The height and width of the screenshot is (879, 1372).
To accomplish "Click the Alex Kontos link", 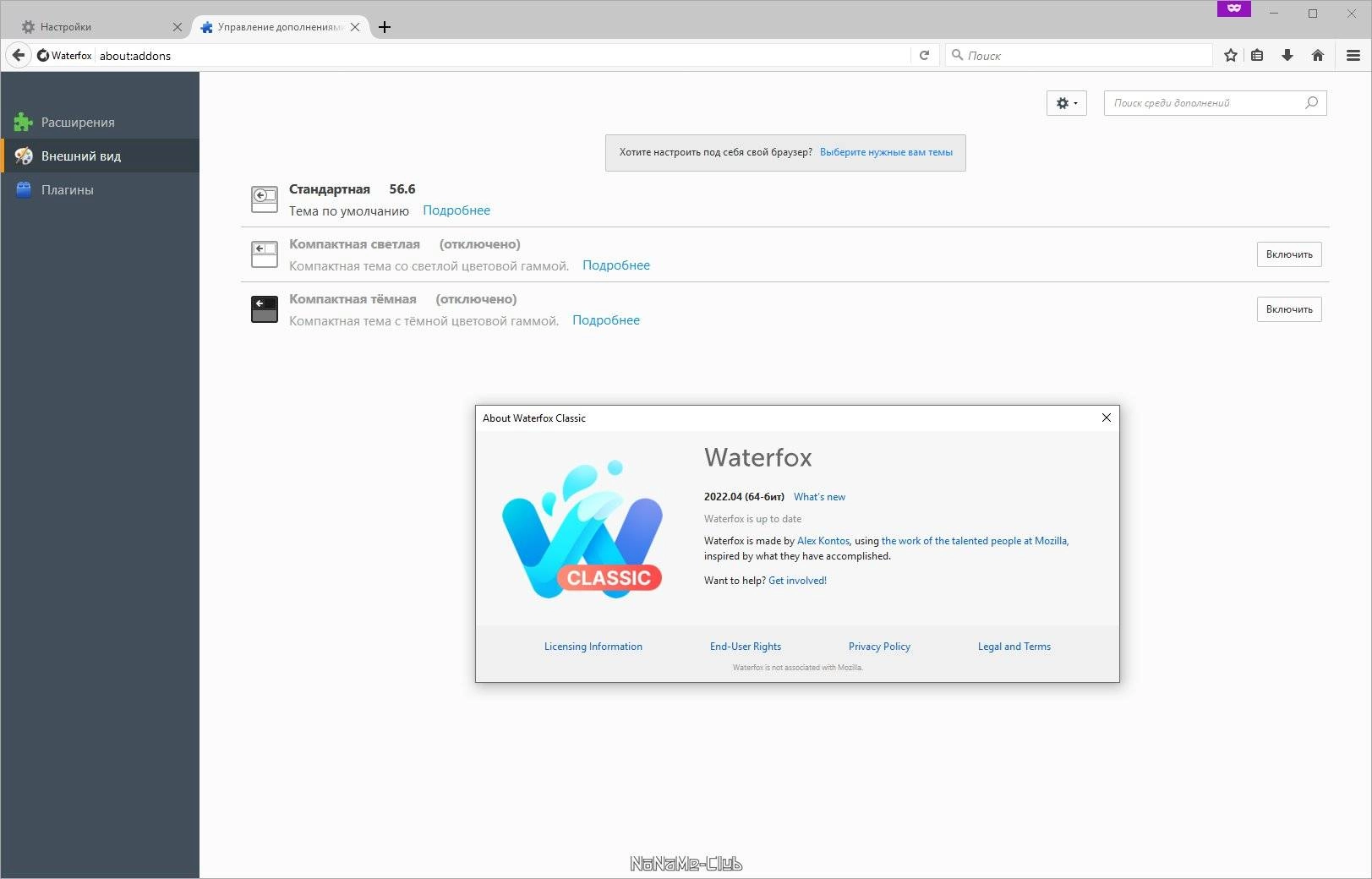I will pyautogui.click(x=823, y=541).
